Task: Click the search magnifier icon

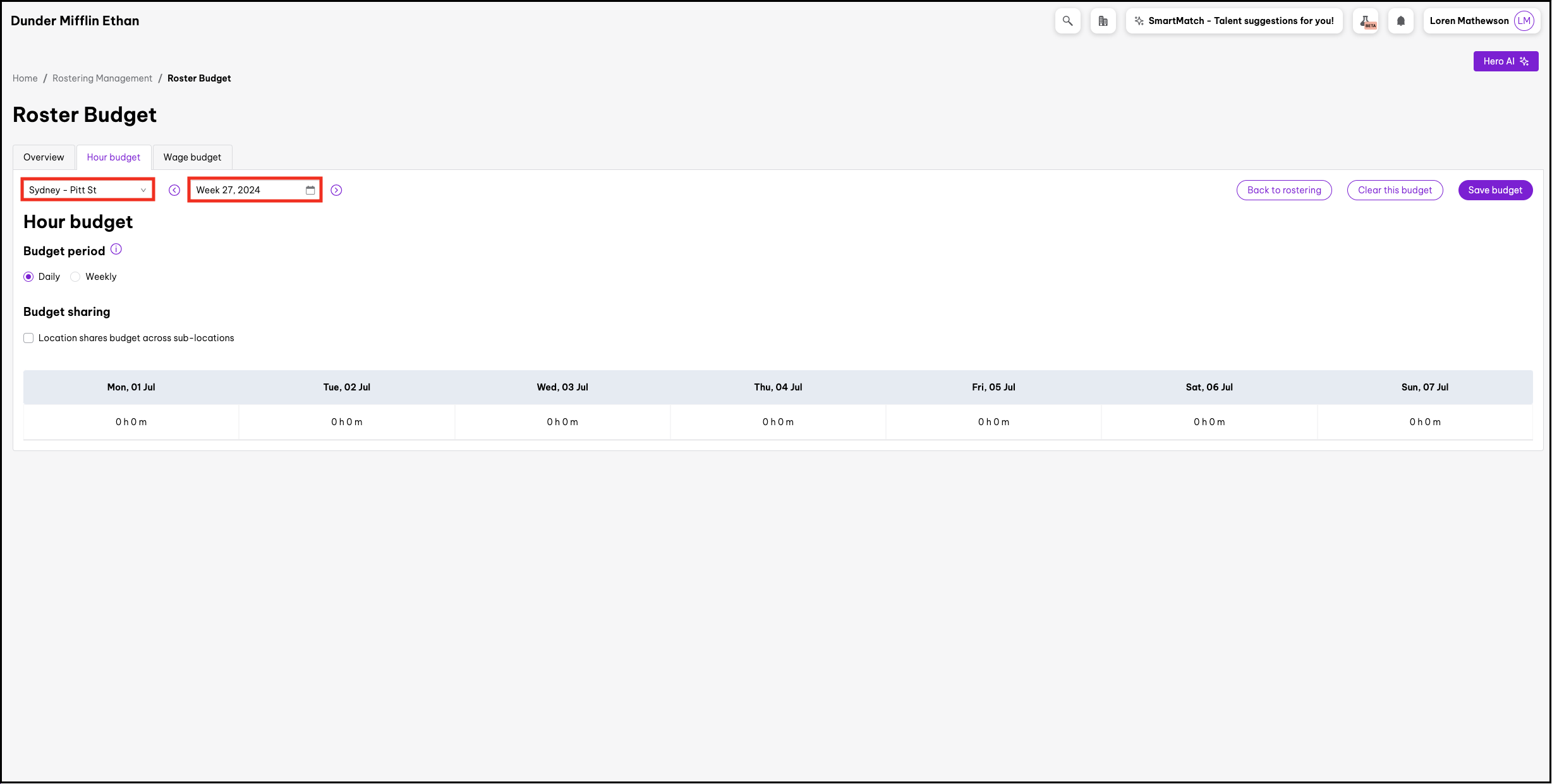Action: 1067,21
